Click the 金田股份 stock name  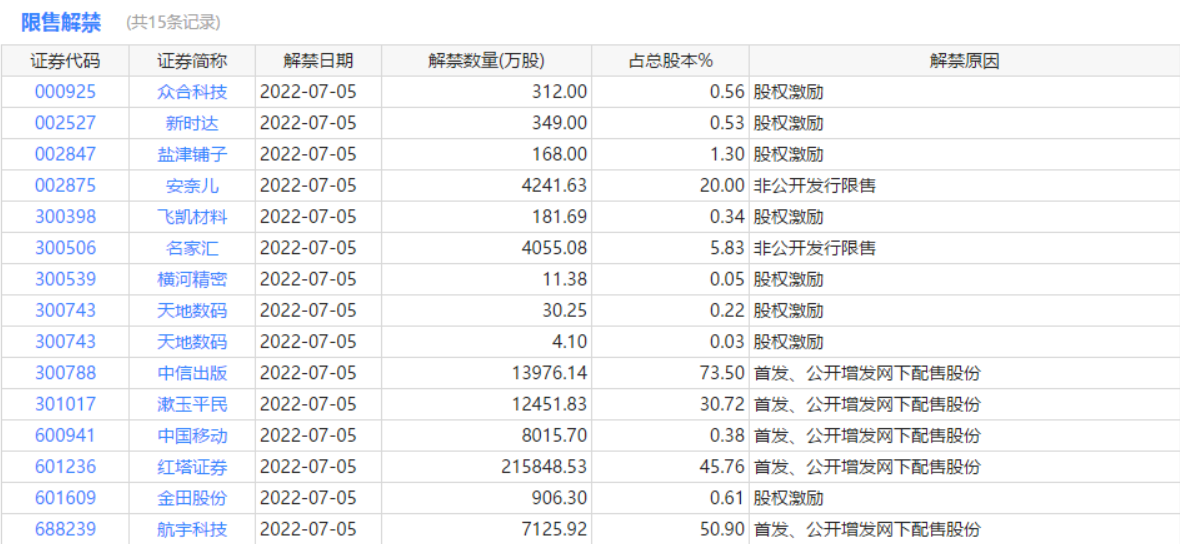click(192, 498)
